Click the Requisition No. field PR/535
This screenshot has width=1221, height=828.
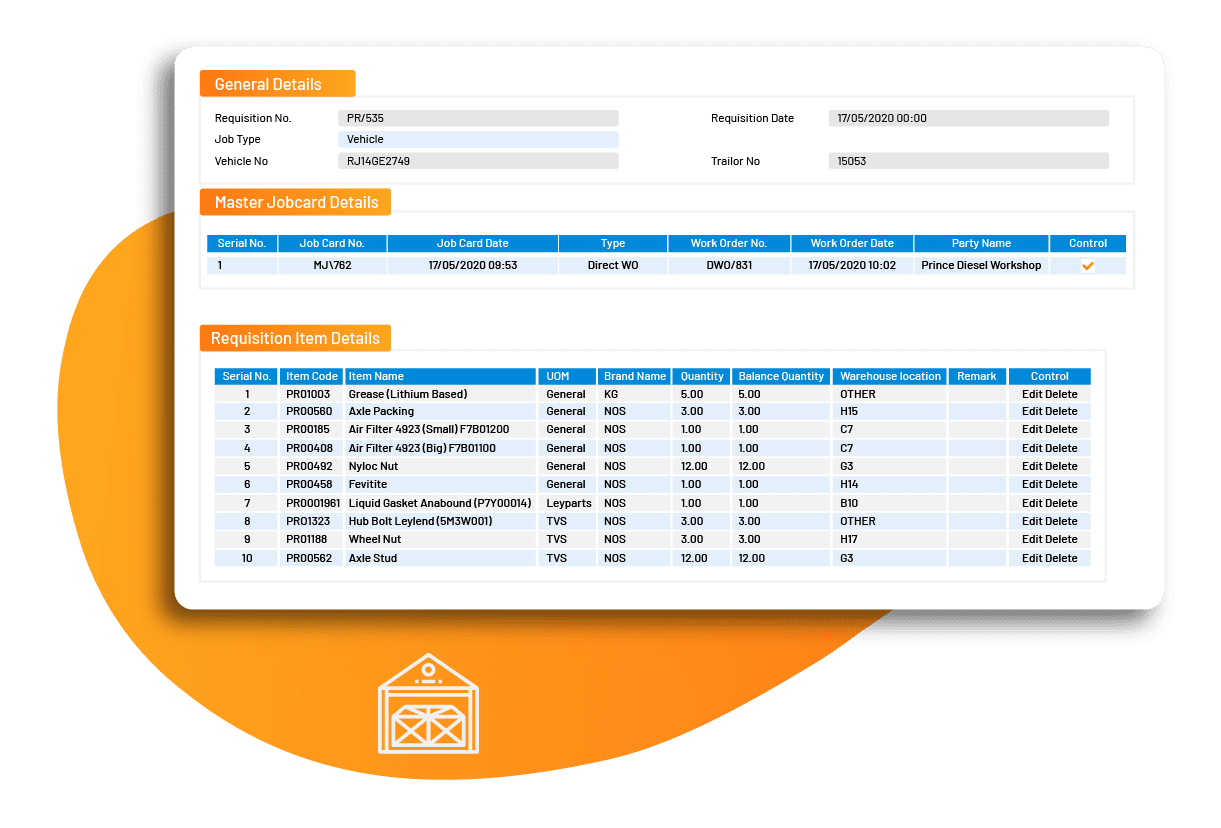tap(478, 118)
